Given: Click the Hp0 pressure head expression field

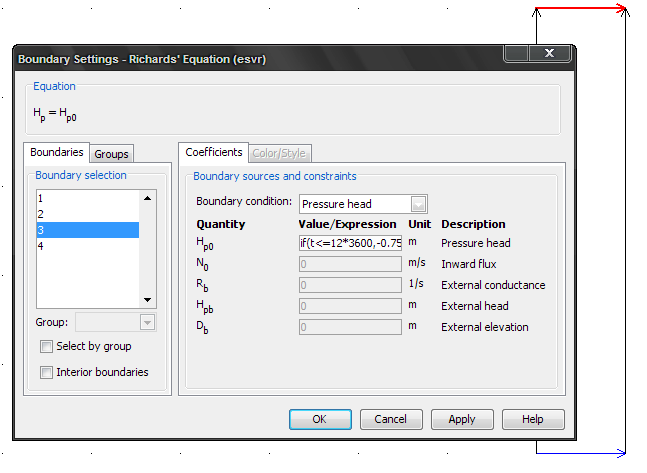Looking at the screenshot, I should pos(349,243).
